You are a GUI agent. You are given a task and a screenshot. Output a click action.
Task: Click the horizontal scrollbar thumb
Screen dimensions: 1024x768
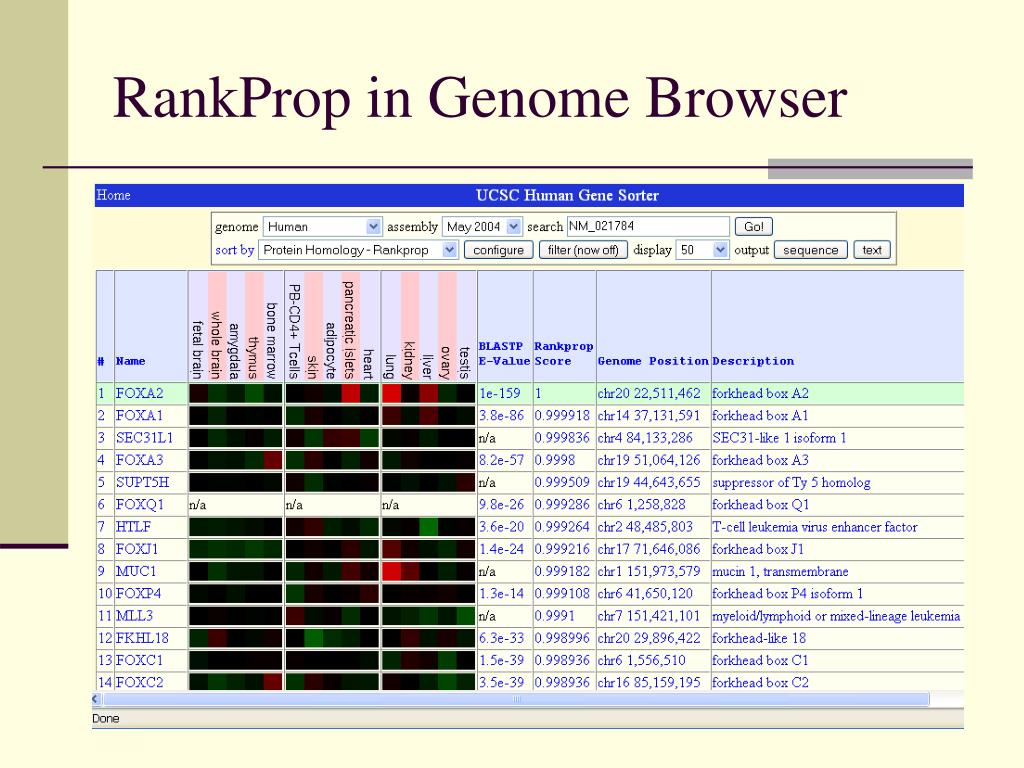[516, 699]
